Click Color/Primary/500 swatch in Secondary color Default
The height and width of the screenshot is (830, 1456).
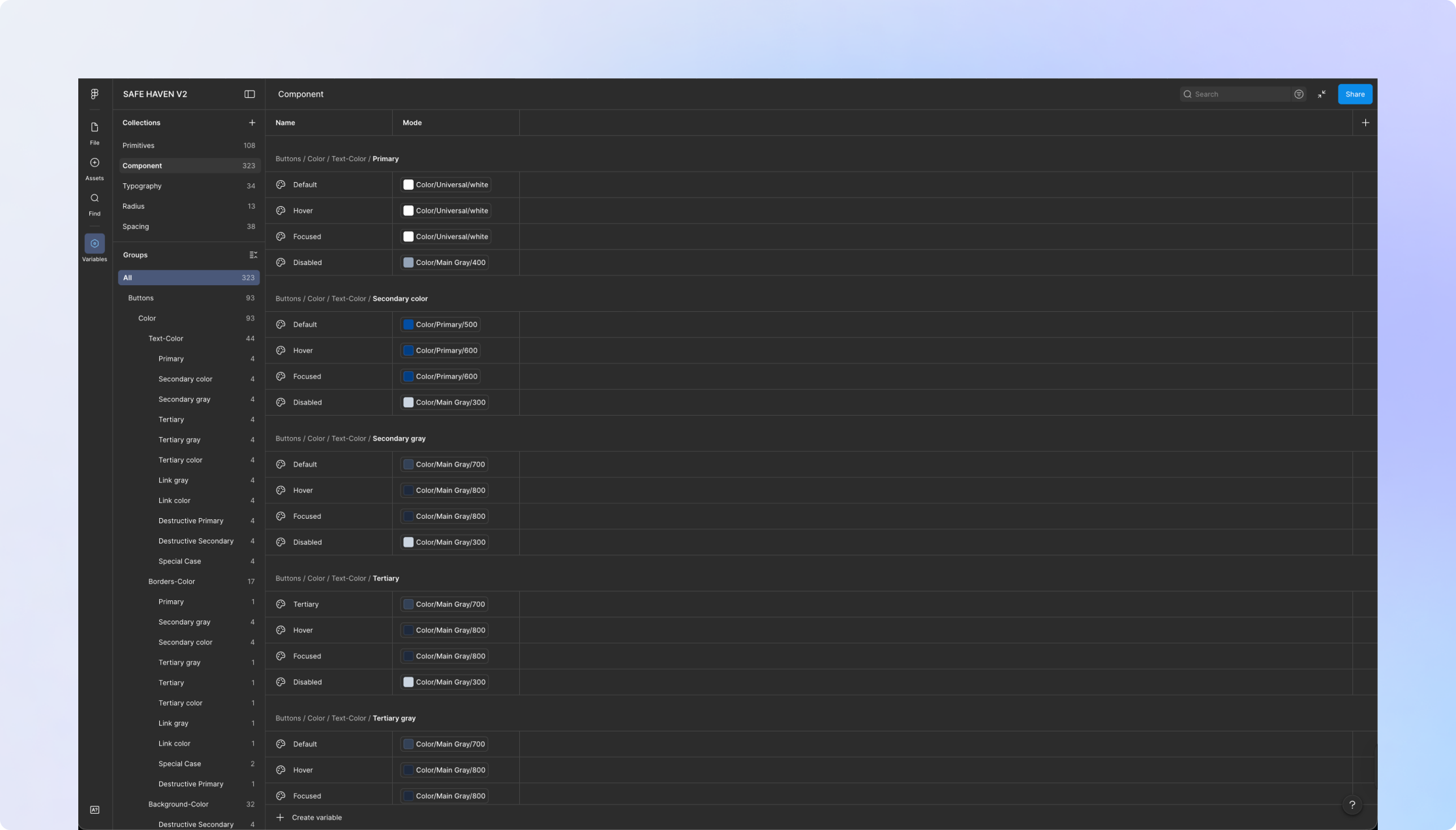coord(408,324)
